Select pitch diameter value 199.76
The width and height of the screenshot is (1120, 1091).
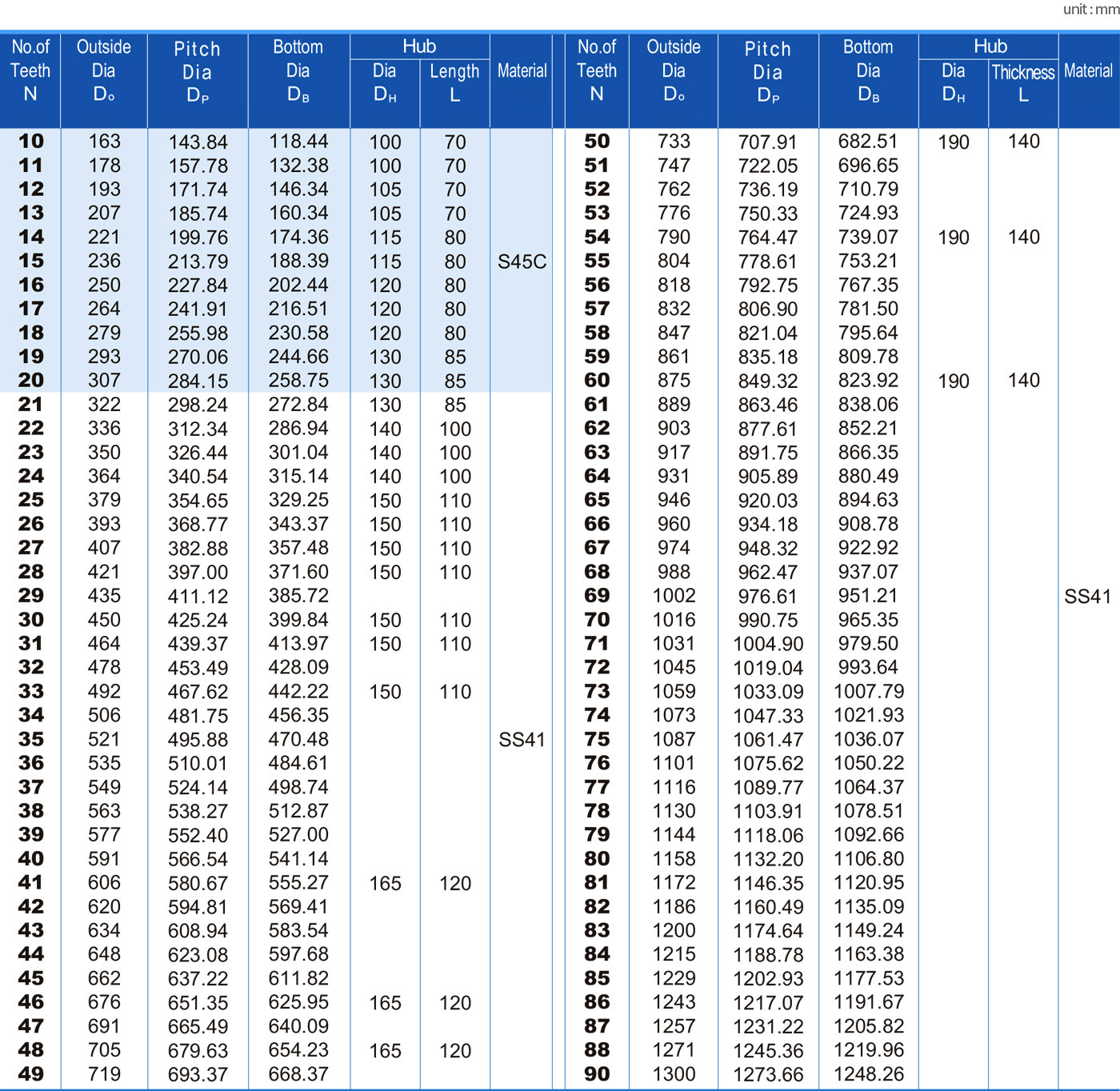point(198,238)
